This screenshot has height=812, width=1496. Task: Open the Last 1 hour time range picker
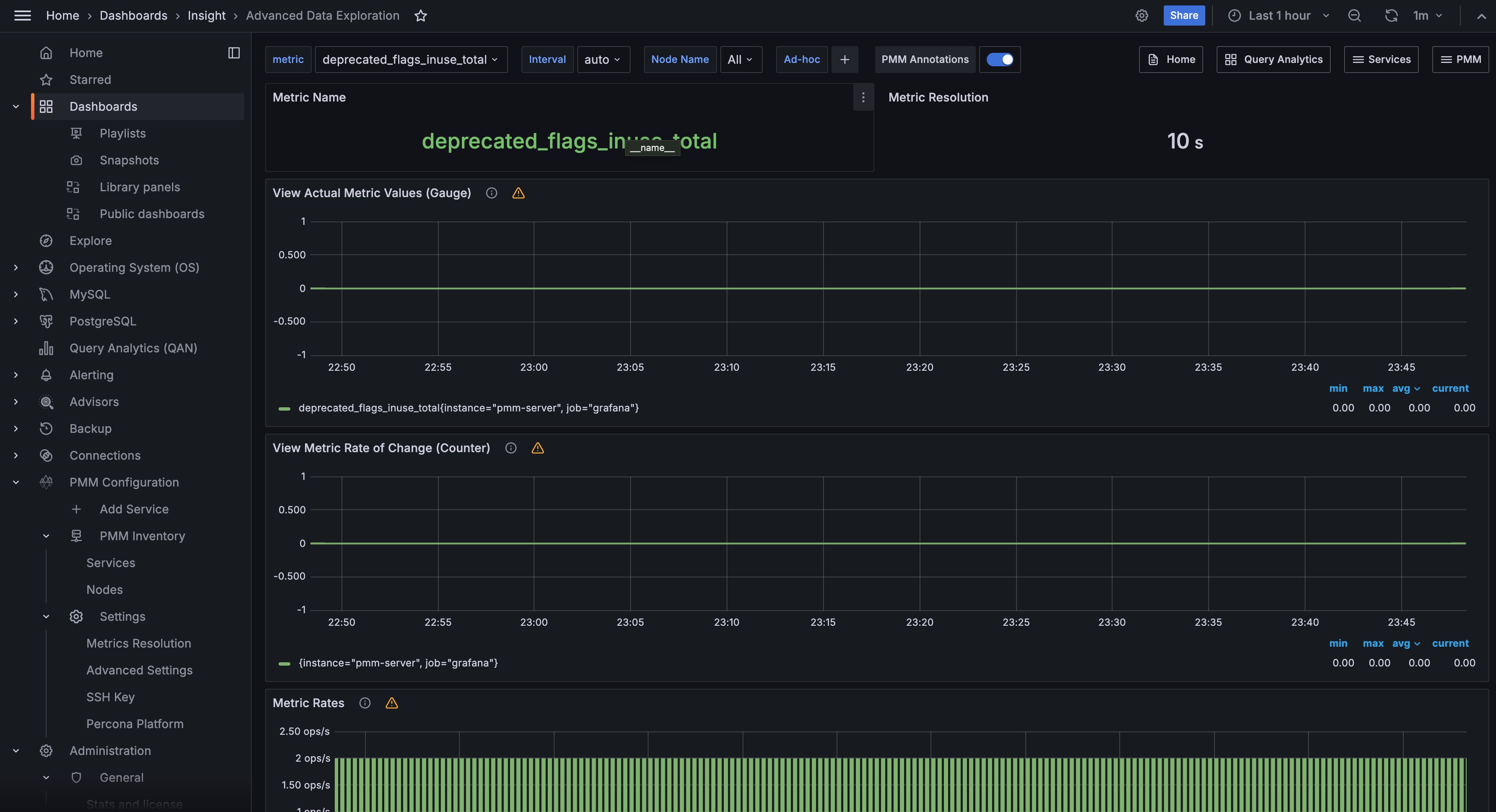tap(1277, 16)
